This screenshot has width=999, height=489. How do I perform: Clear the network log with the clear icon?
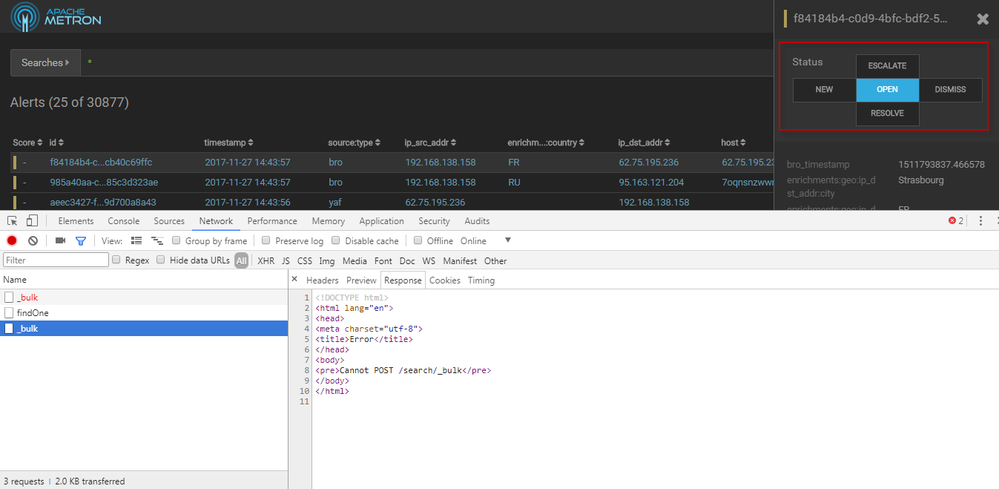point(33,241)
